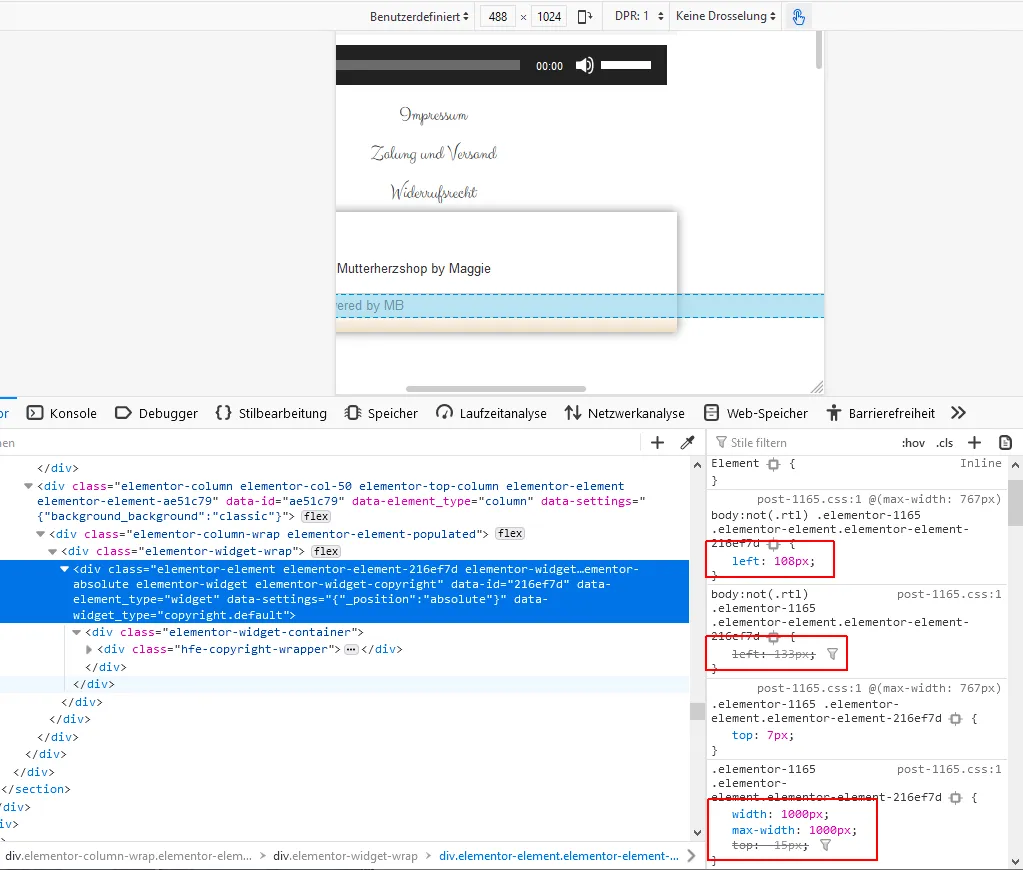Click the viewport resize handle corner

click(817, 388)
